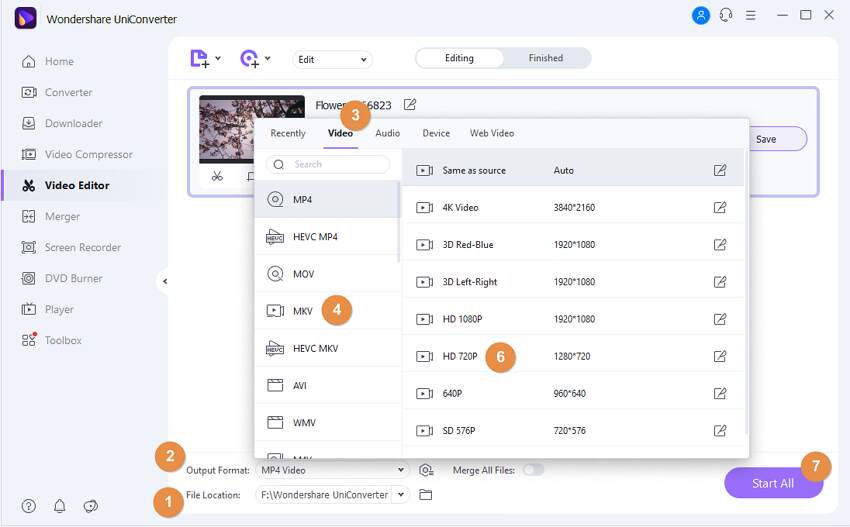Click the Flower video thumbnail
The image size is (850, 527).
(252, 129)
